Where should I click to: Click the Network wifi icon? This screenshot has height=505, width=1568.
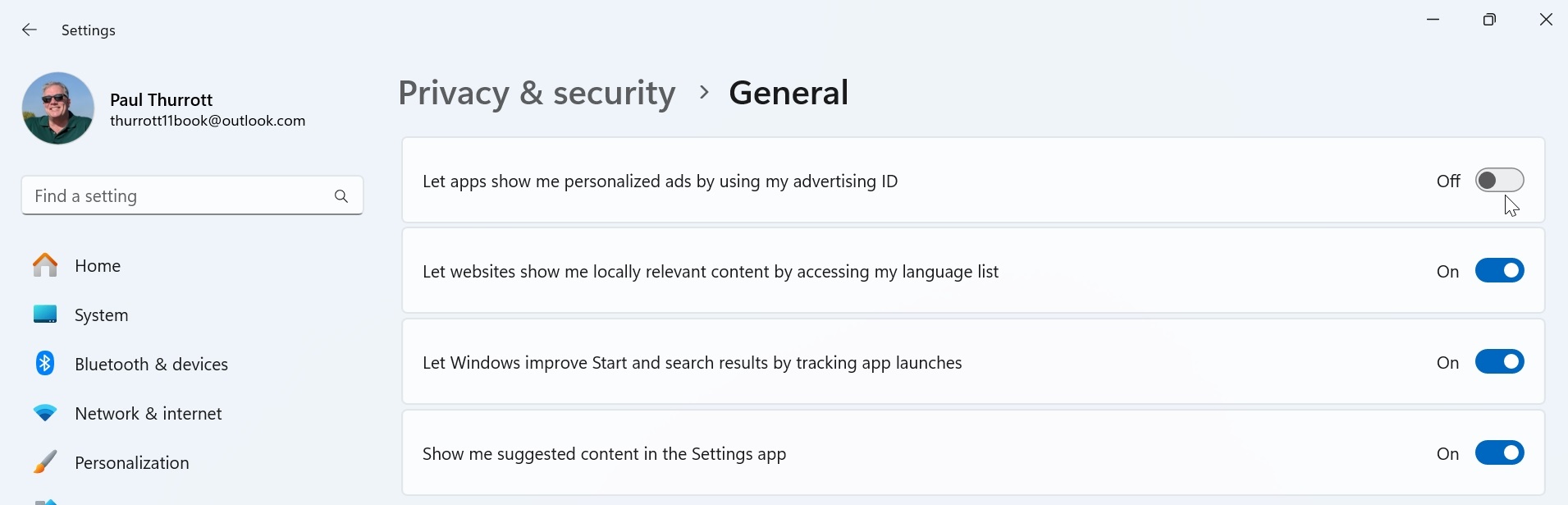click(45, 413)
